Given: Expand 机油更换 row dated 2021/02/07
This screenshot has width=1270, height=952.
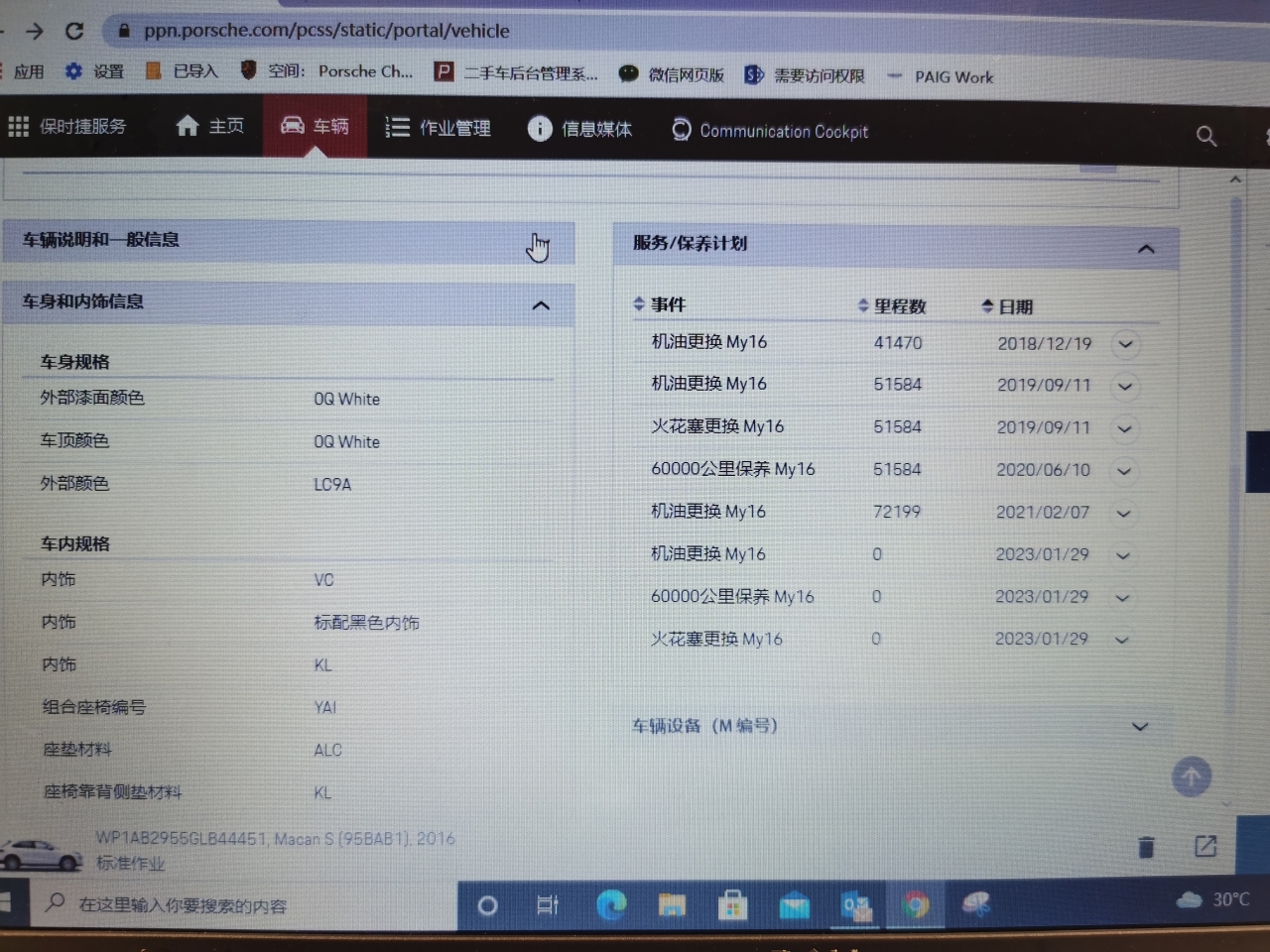Looking at the screenshot, I should pos(1124,514).
